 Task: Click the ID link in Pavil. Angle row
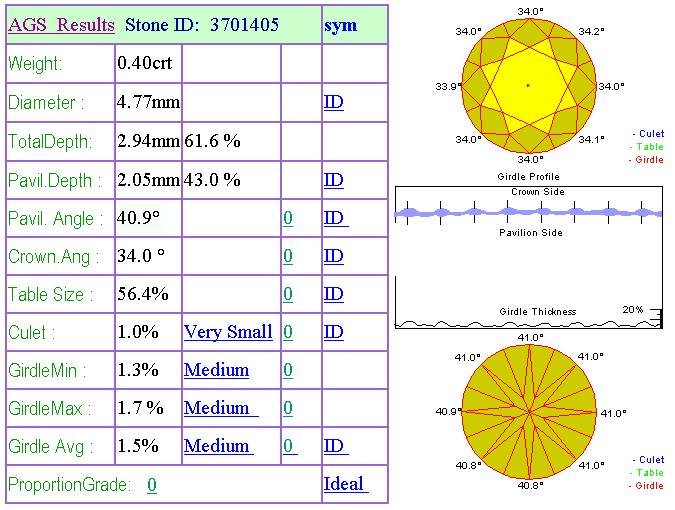(336, 218)
